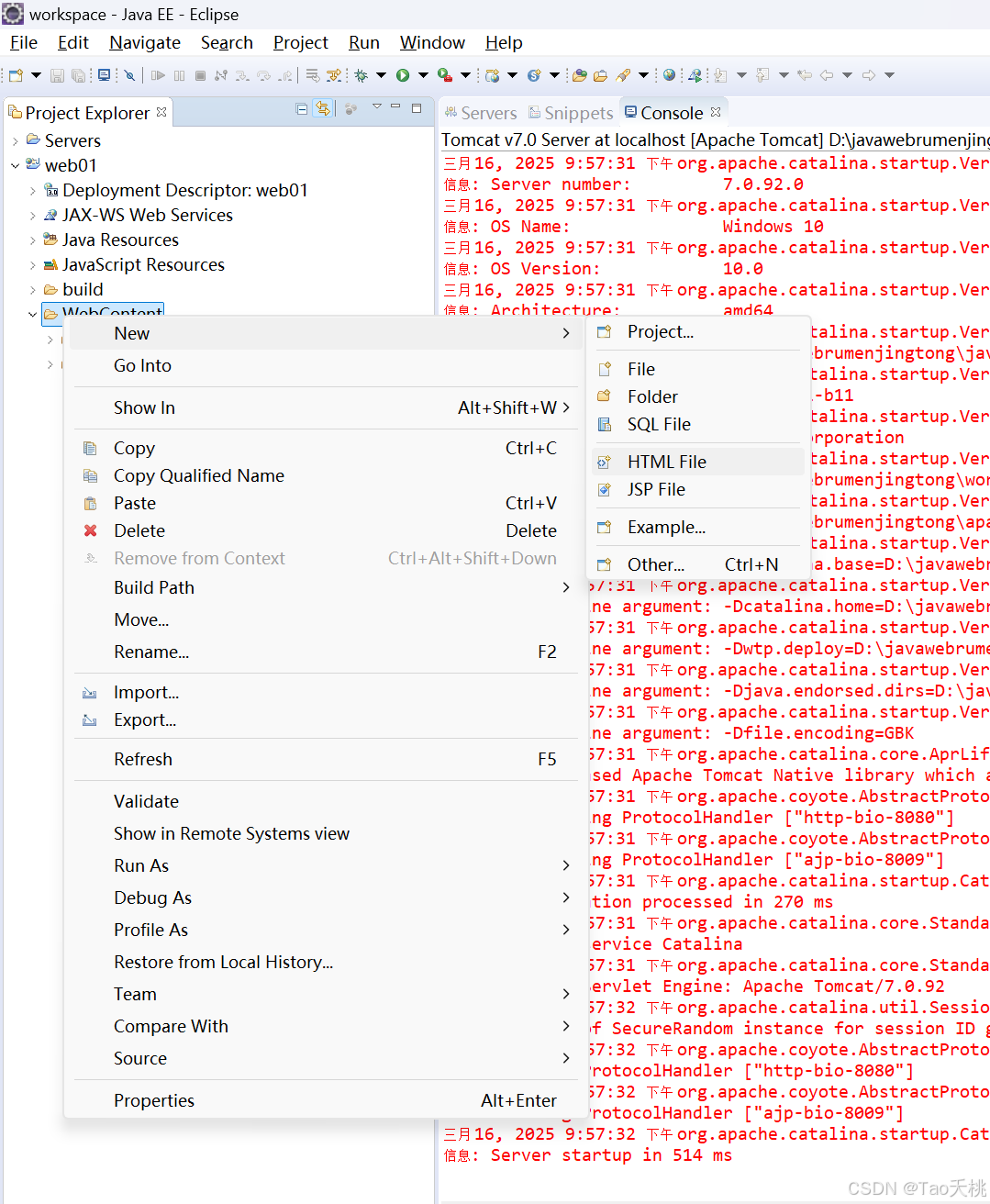The height and width of the screenshot is (1204, 990).
Task: Click the Last Edit Location icon
Action: click(x=804, y=75)
